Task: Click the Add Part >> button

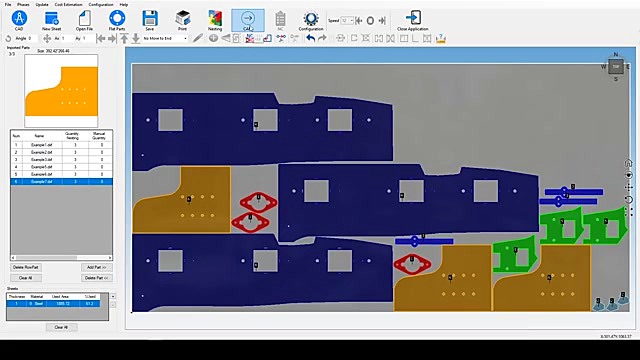Action: tap(97, 267)
